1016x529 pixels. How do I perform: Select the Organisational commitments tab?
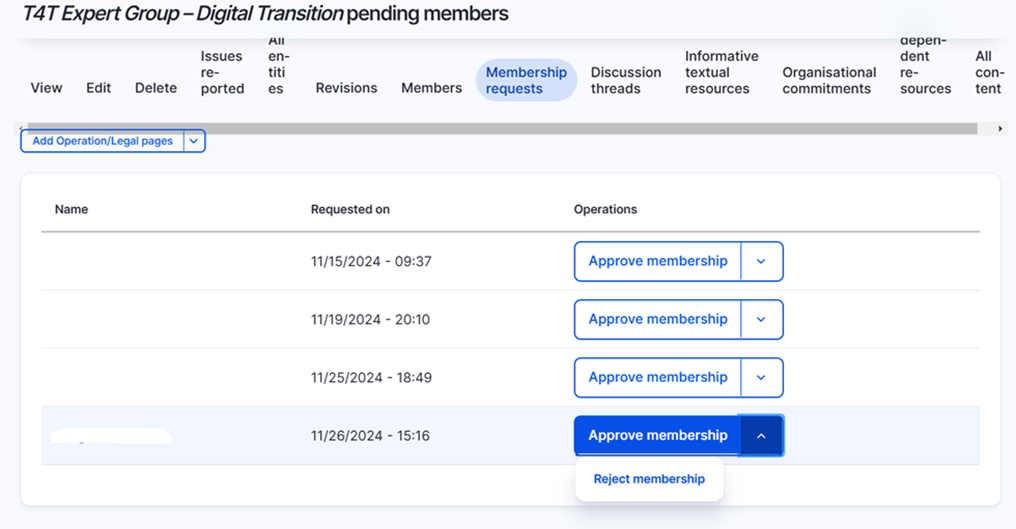pos(829,80)
